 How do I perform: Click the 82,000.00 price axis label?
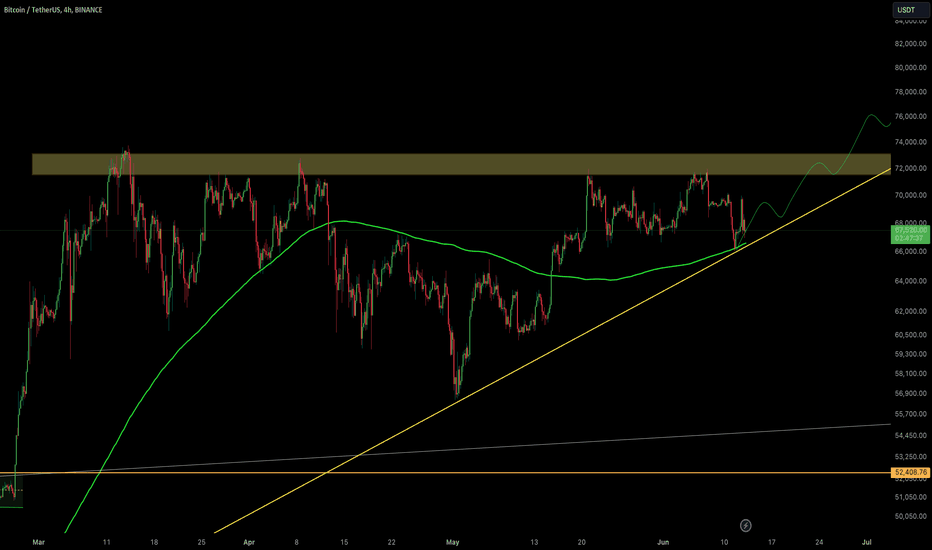pyautogui.click(x=911, y=44)
